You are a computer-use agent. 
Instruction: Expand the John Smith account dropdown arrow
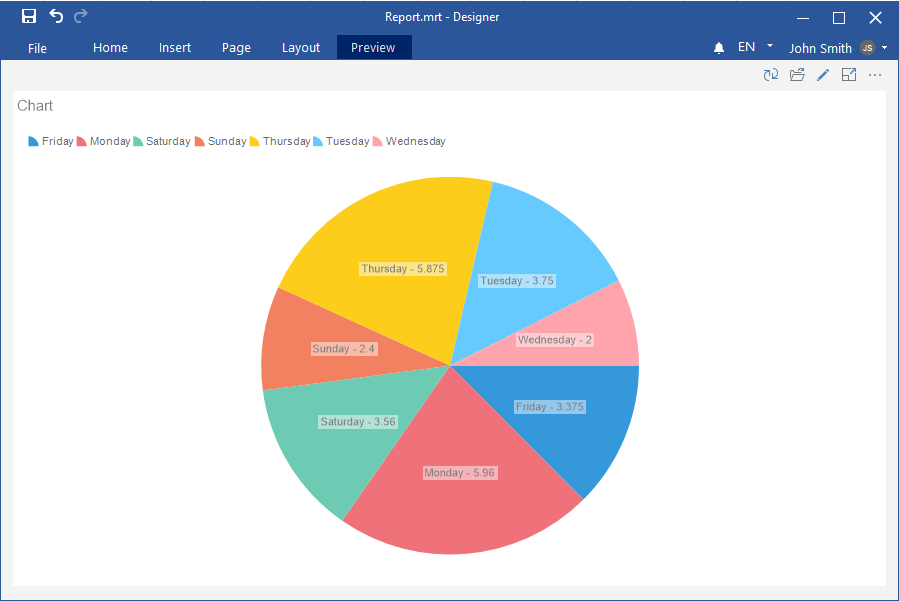(885, 47)
